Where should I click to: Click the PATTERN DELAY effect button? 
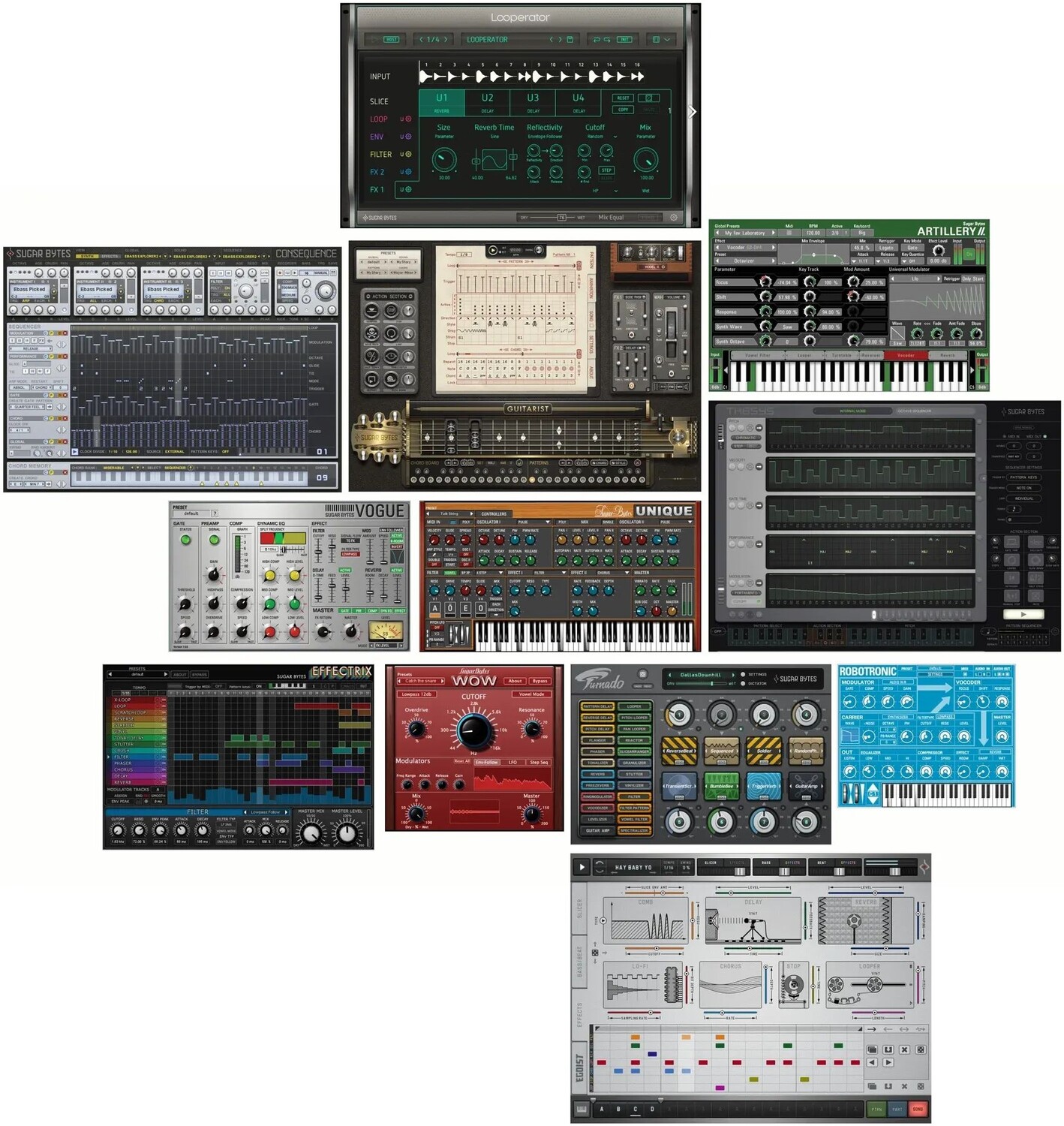597,706
